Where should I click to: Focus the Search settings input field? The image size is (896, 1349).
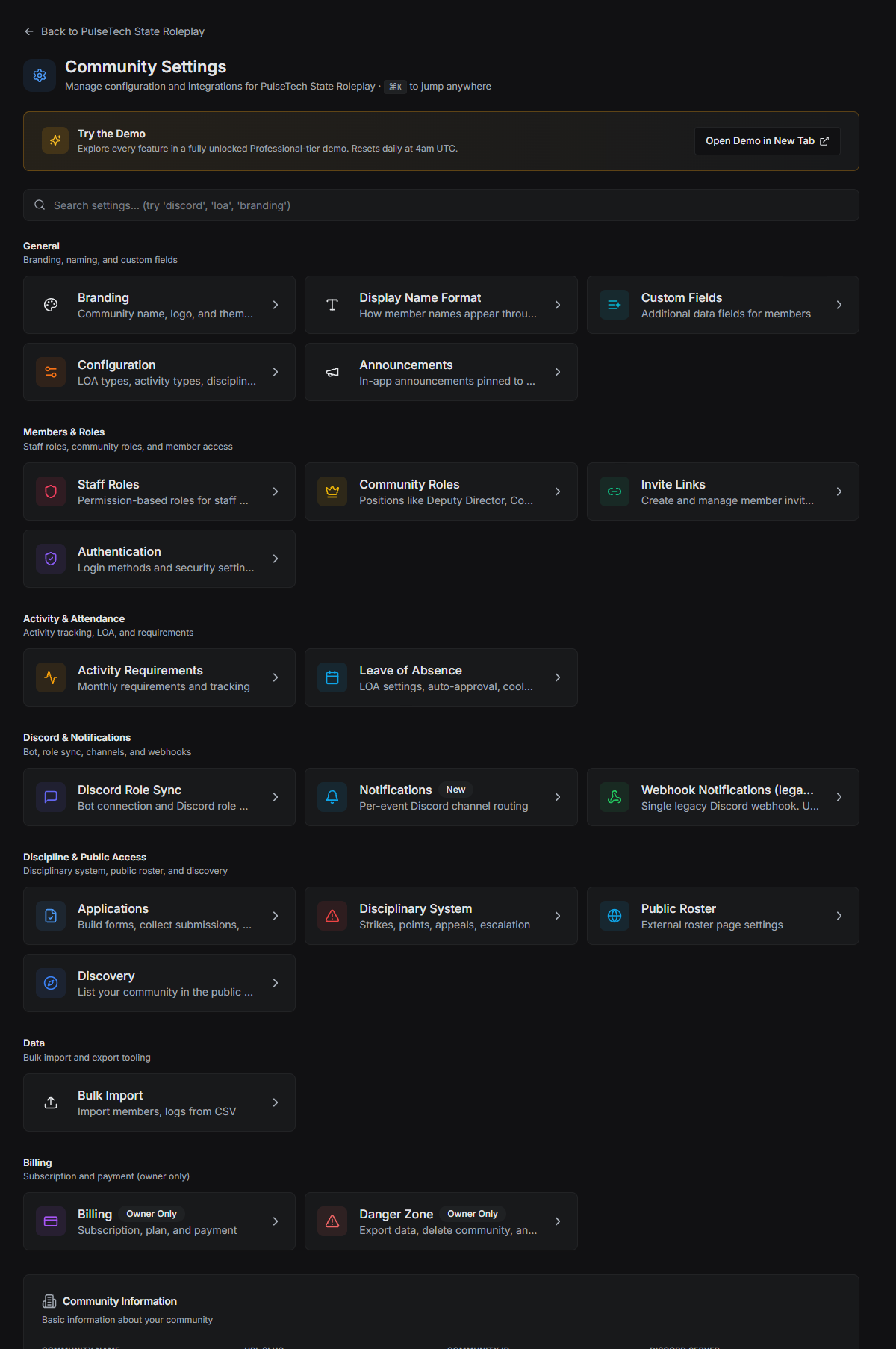tap(441, 205)
